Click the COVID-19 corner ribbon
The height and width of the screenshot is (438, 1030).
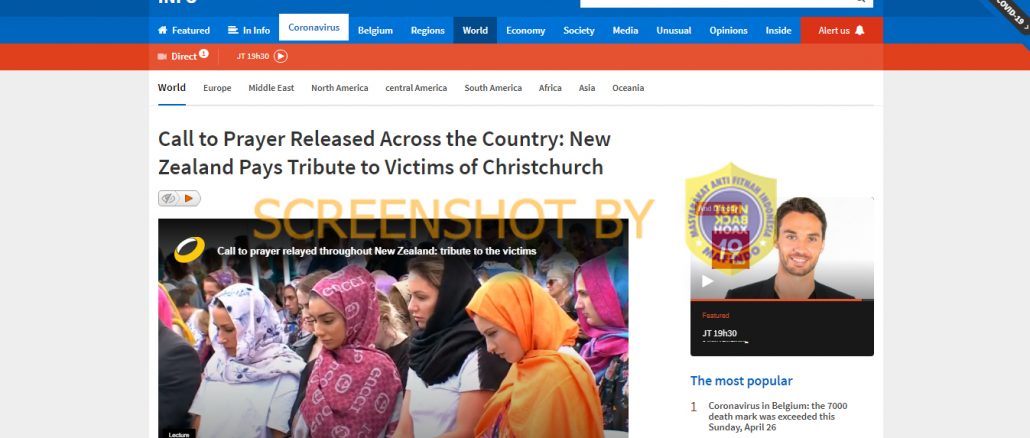pos(1010,13)
